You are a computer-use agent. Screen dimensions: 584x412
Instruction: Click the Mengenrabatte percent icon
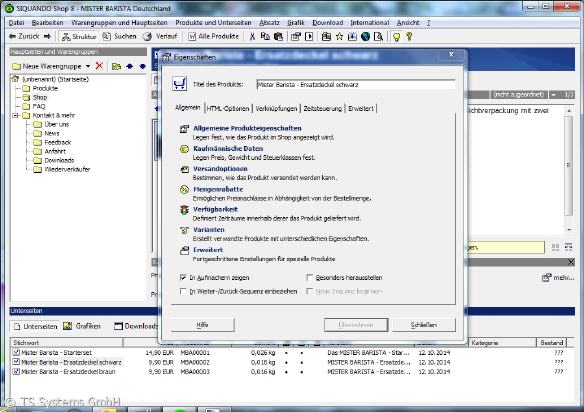(x=184, y=190)
